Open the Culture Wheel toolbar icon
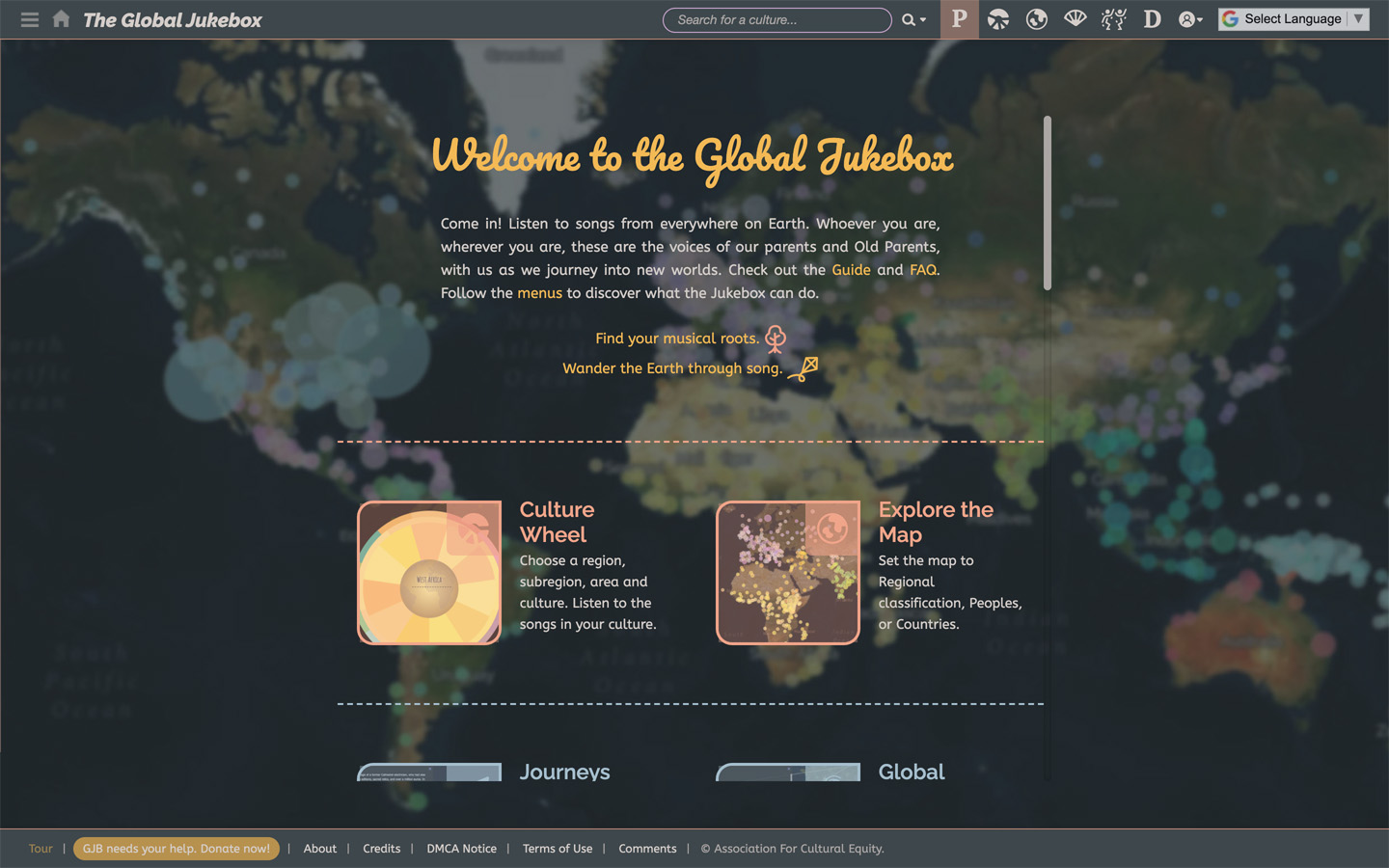This screenshot has height=868, width=1389. click(998, 19)
